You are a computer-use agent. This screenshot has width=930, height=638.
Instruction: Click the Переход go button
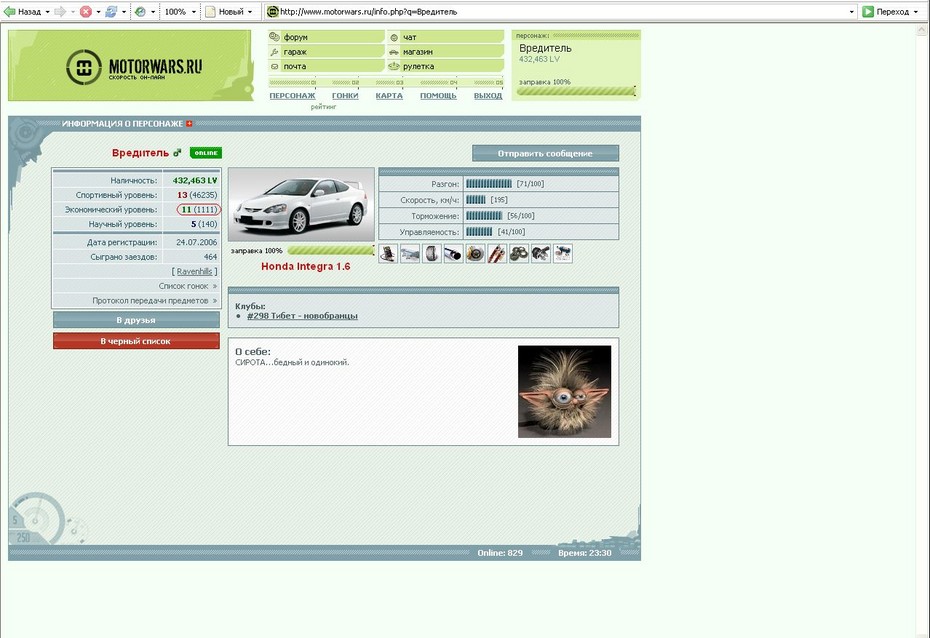click(x=885, y=11)
